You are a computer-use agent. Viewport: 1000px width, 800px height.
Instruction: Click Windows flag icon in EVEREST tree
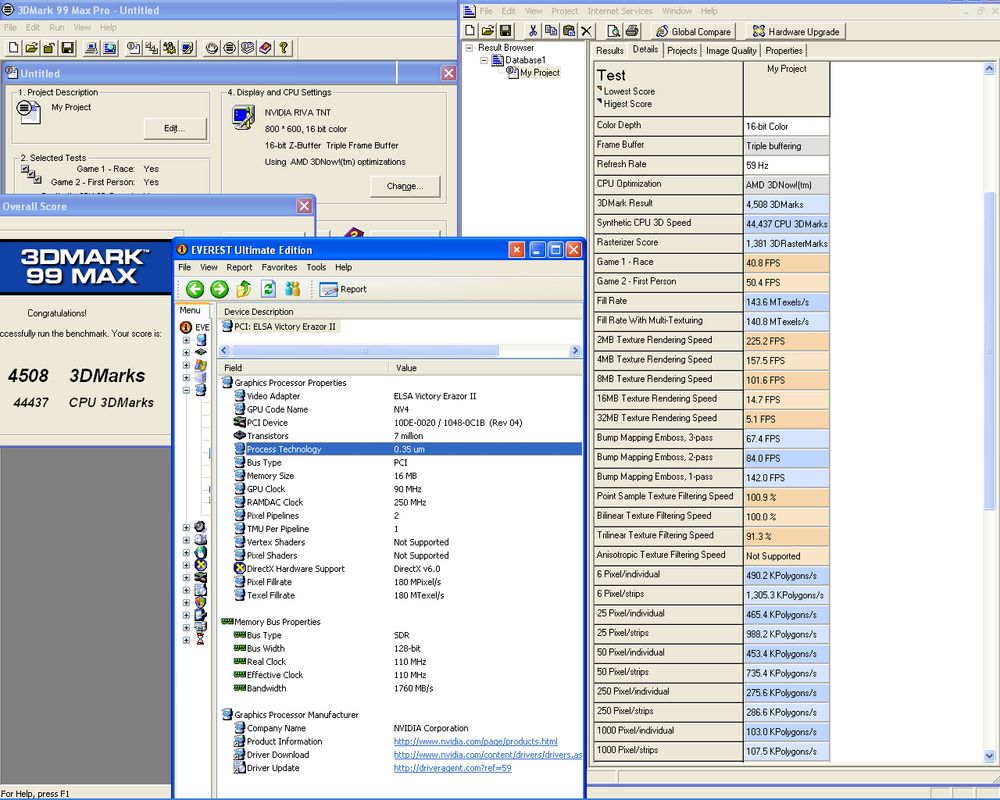(x=200, y=365)
